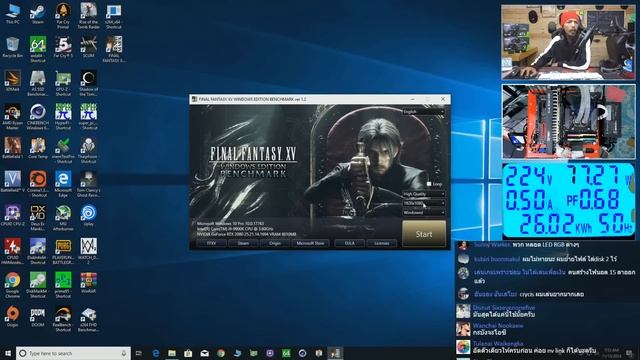Open the Microsoft Store button
This screenshot has width=640, height=360.
(310, 243)
